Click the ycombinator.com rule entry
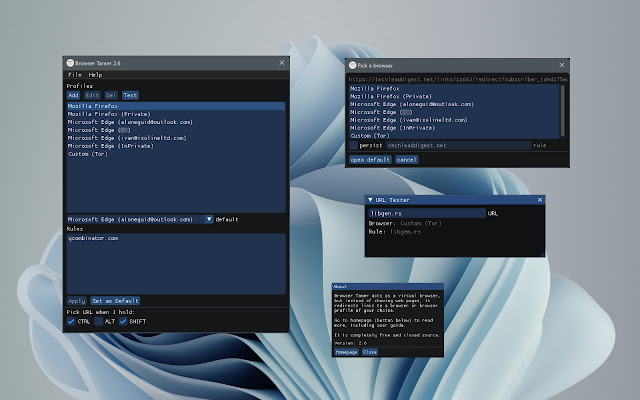640x400 pixels. tap(176, 238)
